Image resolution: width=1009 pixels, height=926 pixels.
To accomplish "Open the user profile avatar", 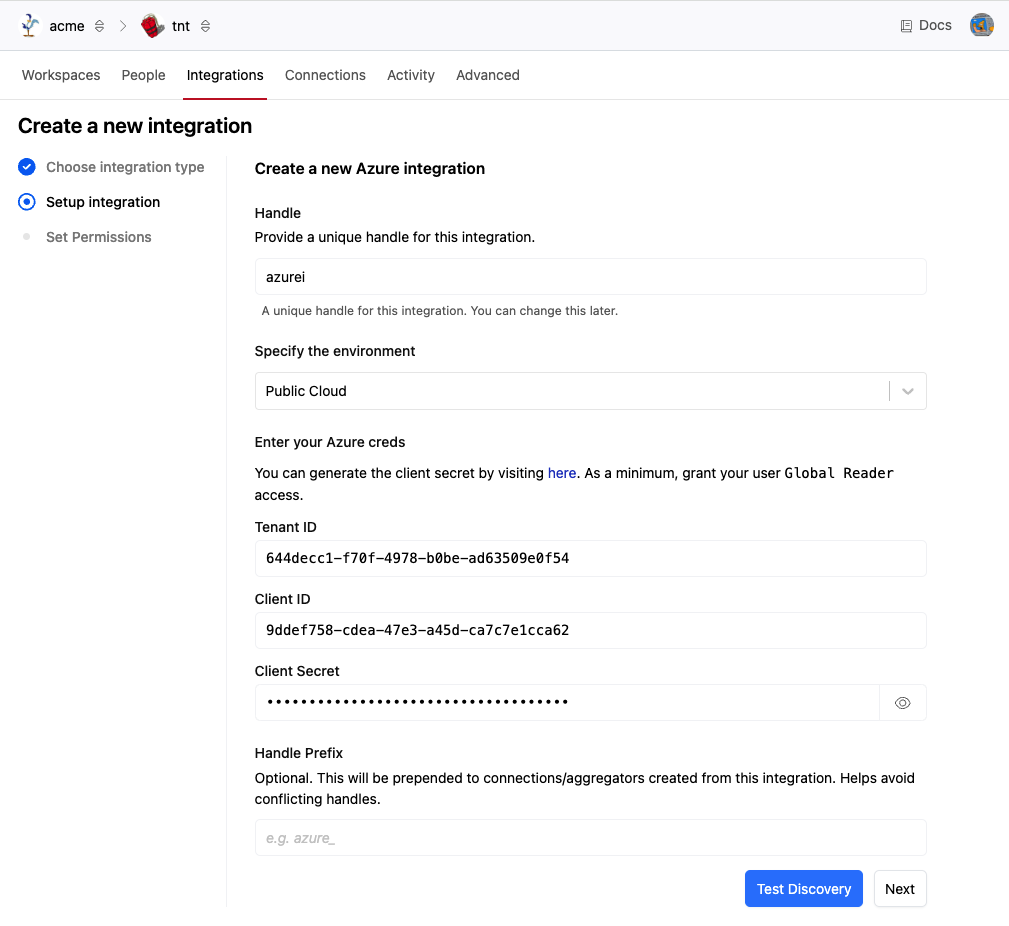I will tap(981, 26).
